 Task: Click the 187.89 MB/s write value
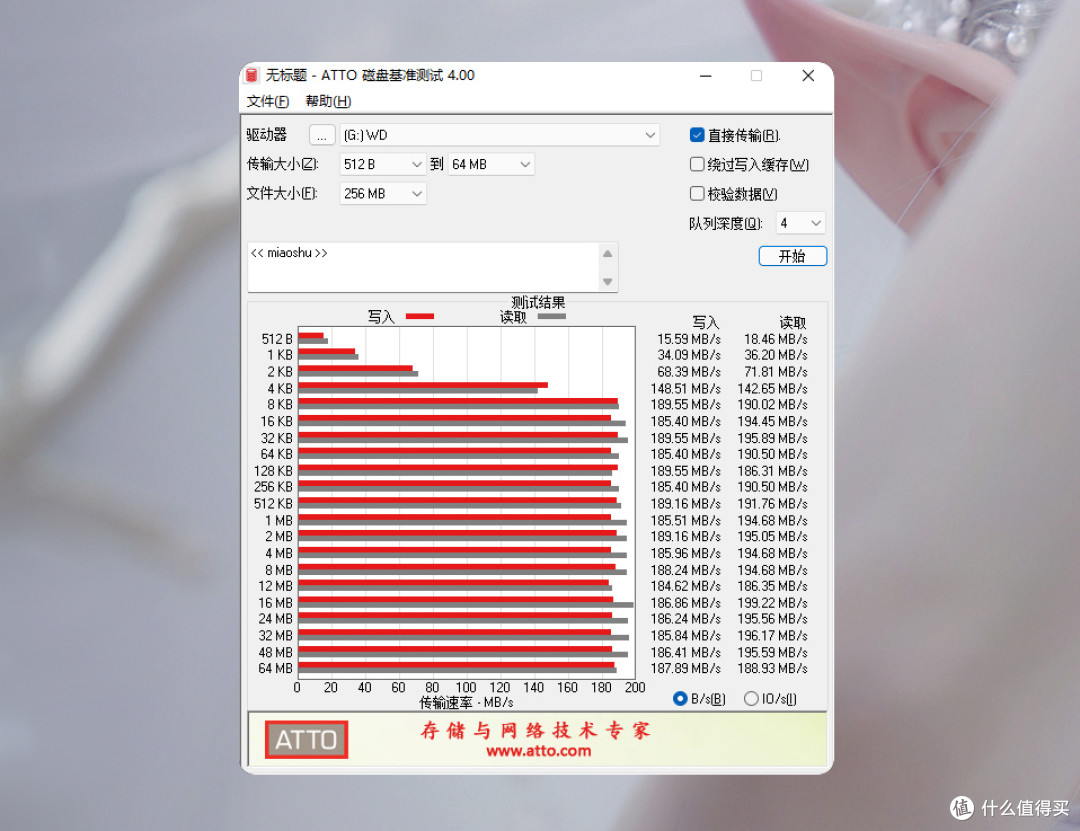686,668
